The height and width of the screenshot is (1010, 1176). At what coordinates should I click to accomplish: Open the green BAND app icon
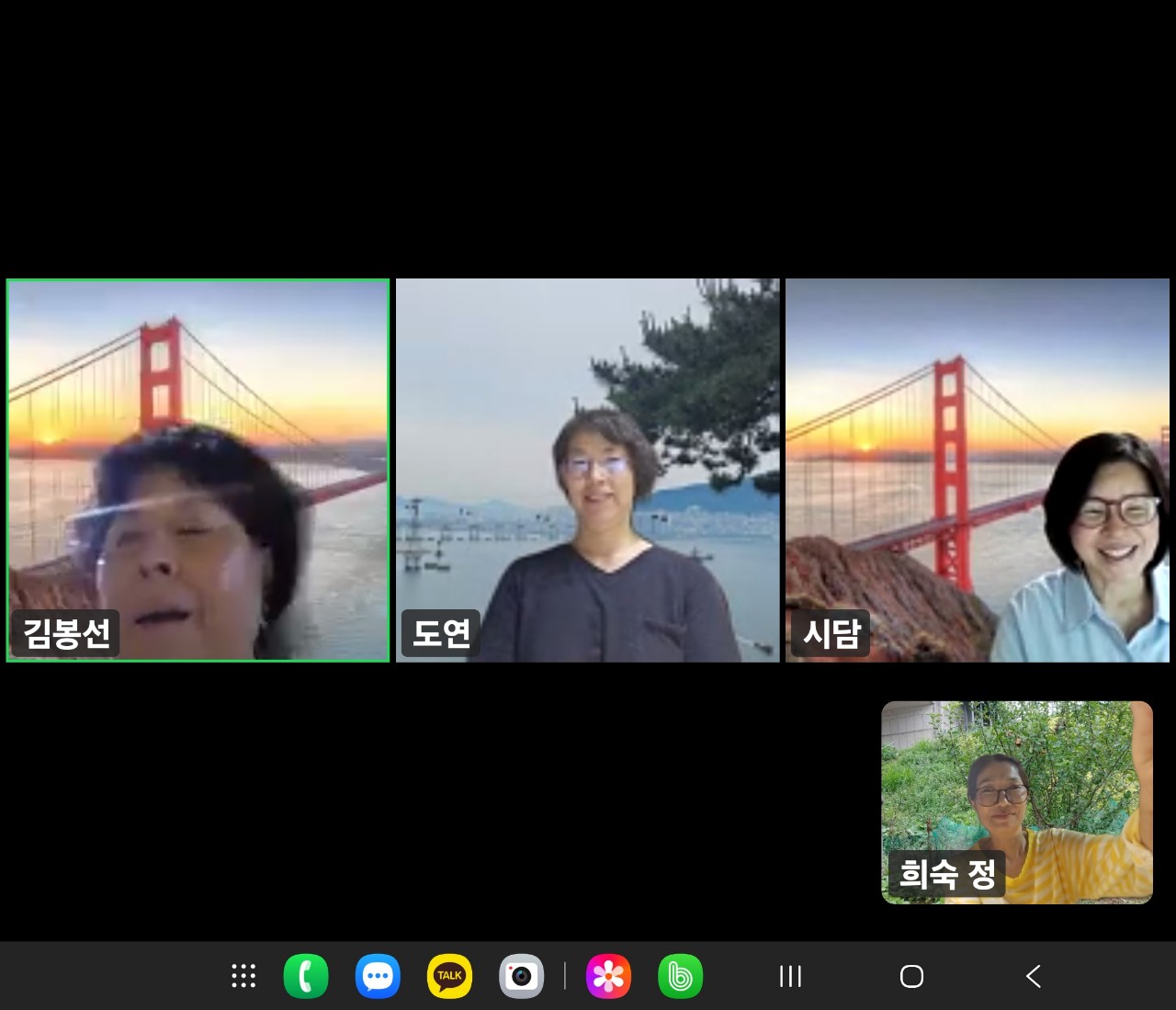(680, 976)
